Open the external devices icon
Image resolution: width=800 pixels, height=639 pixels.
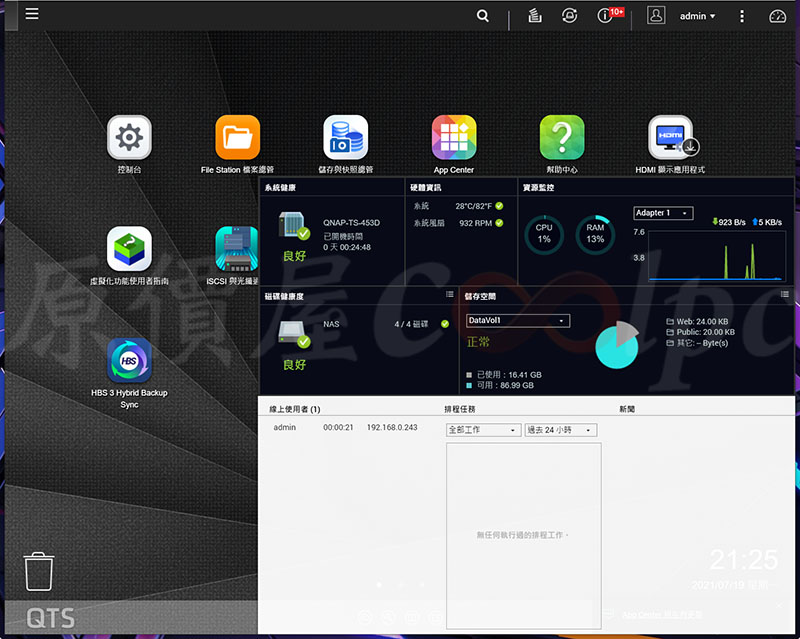pos(569,16)
